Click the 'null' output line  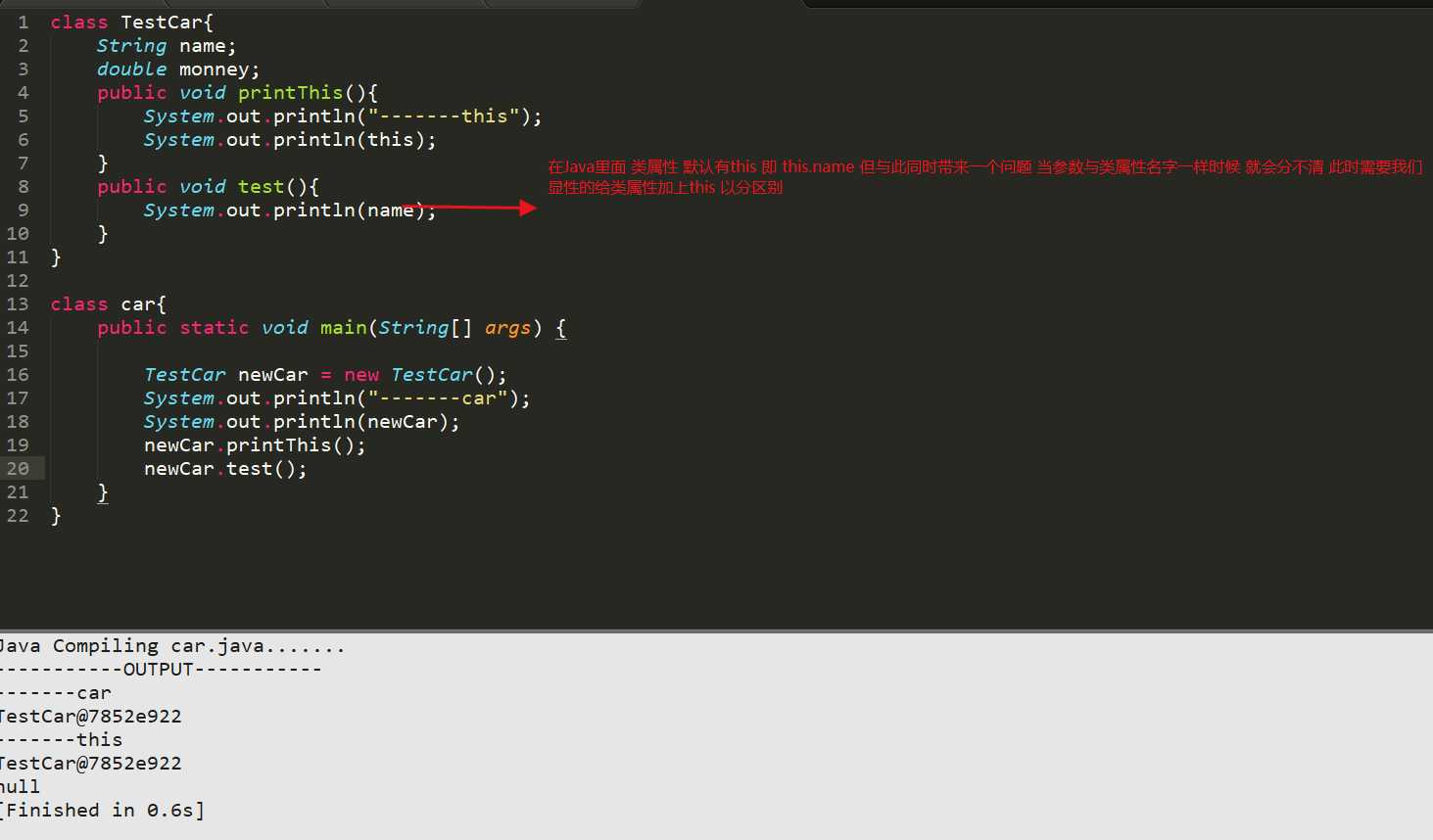20,787
